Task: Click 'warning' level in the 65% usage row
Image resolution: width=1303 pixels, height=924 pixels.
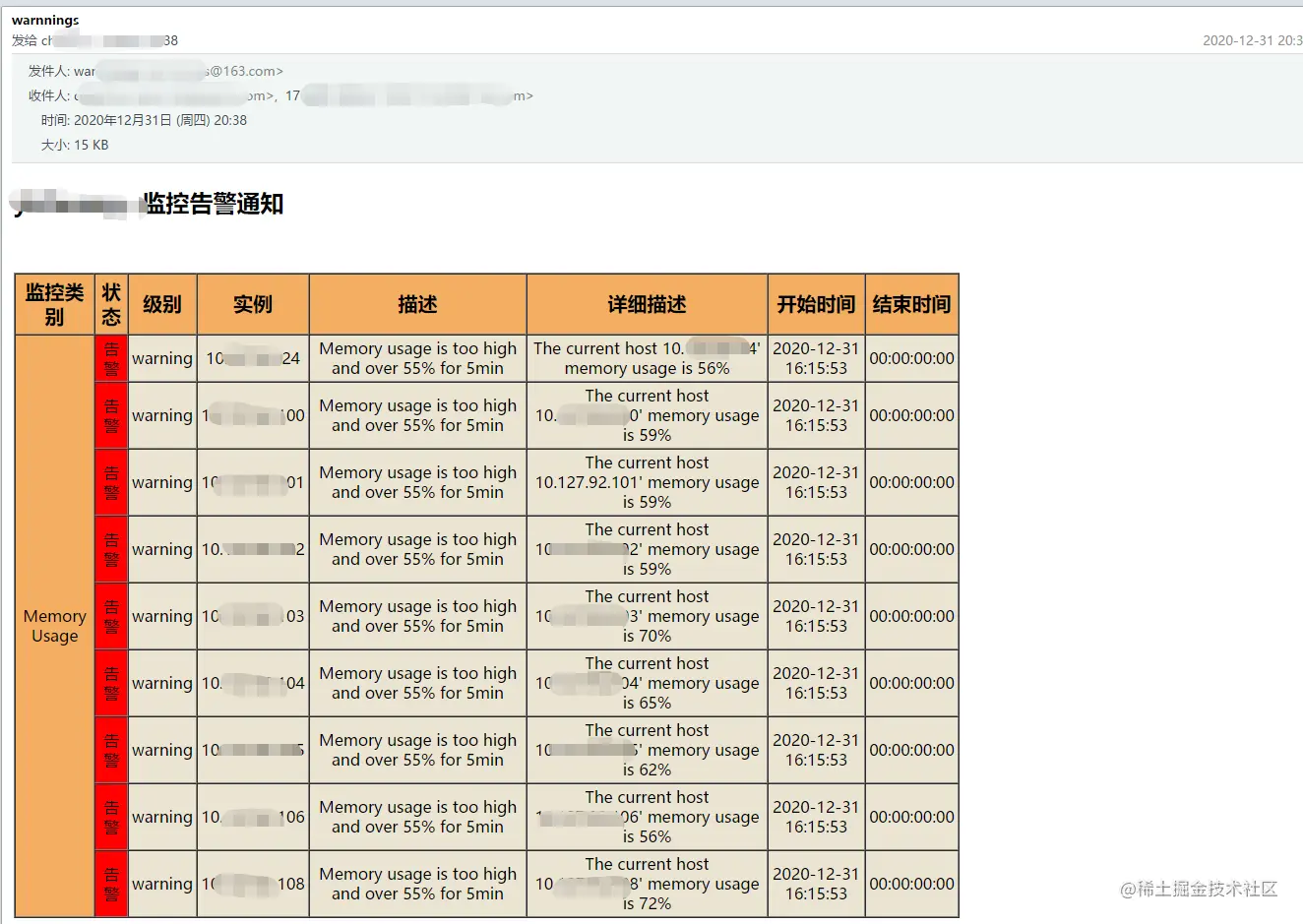Action: [162, 683]
